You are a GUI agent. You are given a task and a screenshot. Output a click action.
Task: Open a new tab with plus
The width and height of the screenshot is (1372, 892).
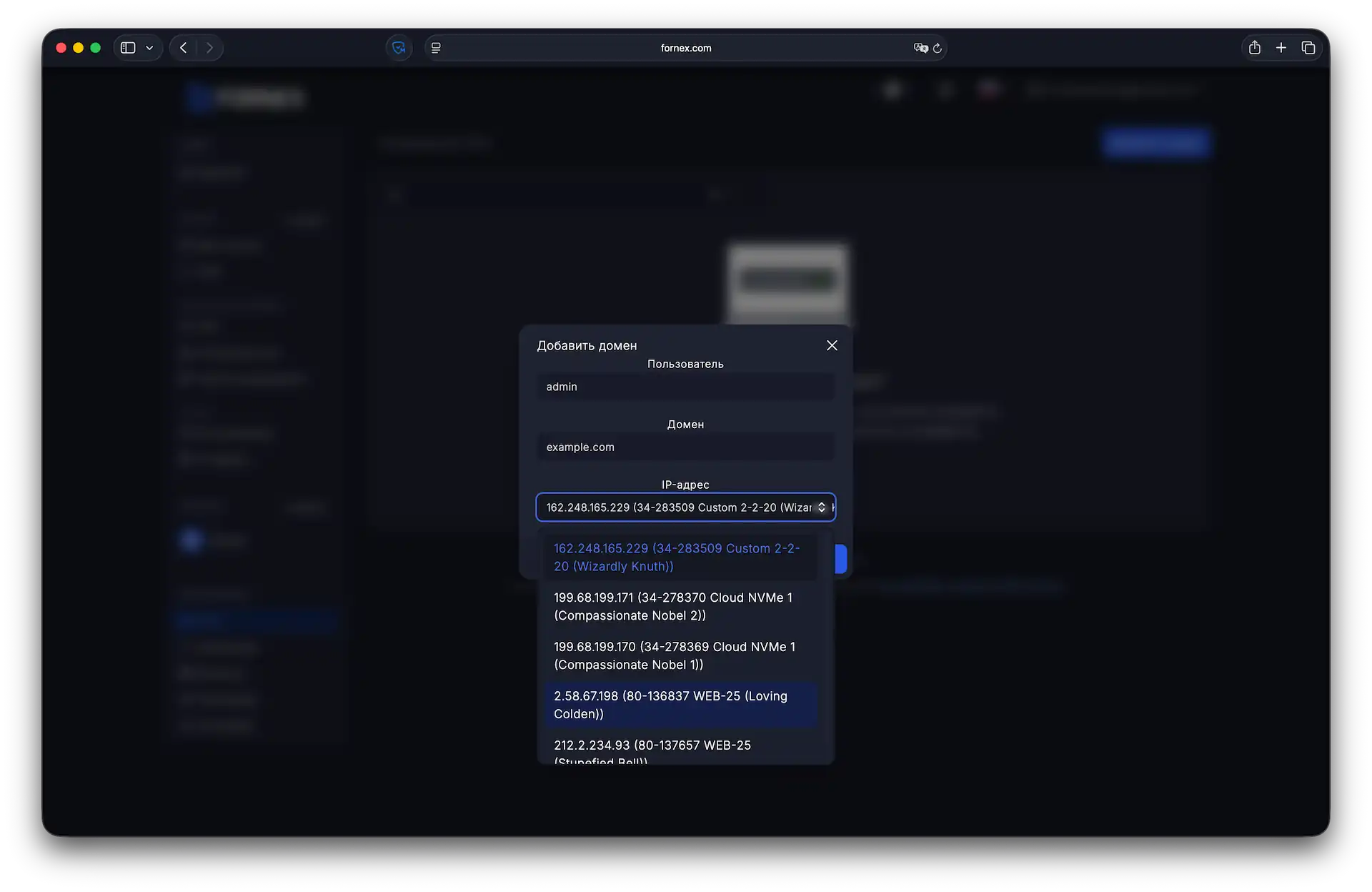pos(1281,48)
